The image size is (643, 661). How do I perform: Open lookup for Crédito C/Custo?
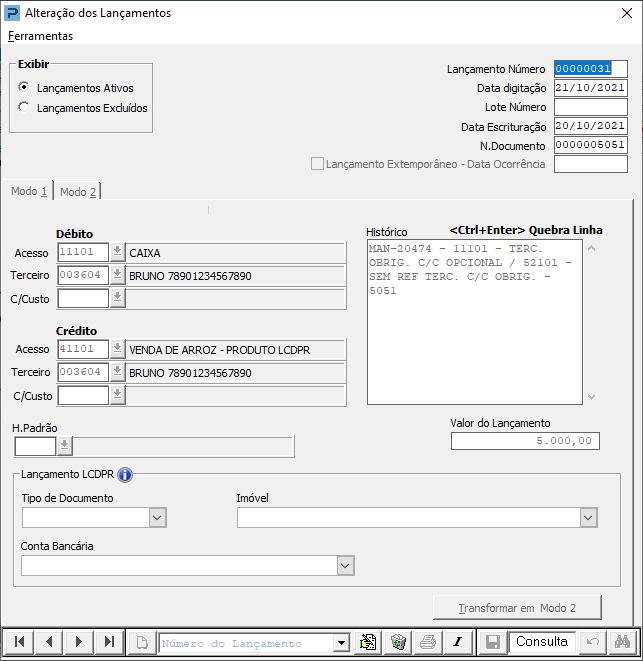pos(118,395)
